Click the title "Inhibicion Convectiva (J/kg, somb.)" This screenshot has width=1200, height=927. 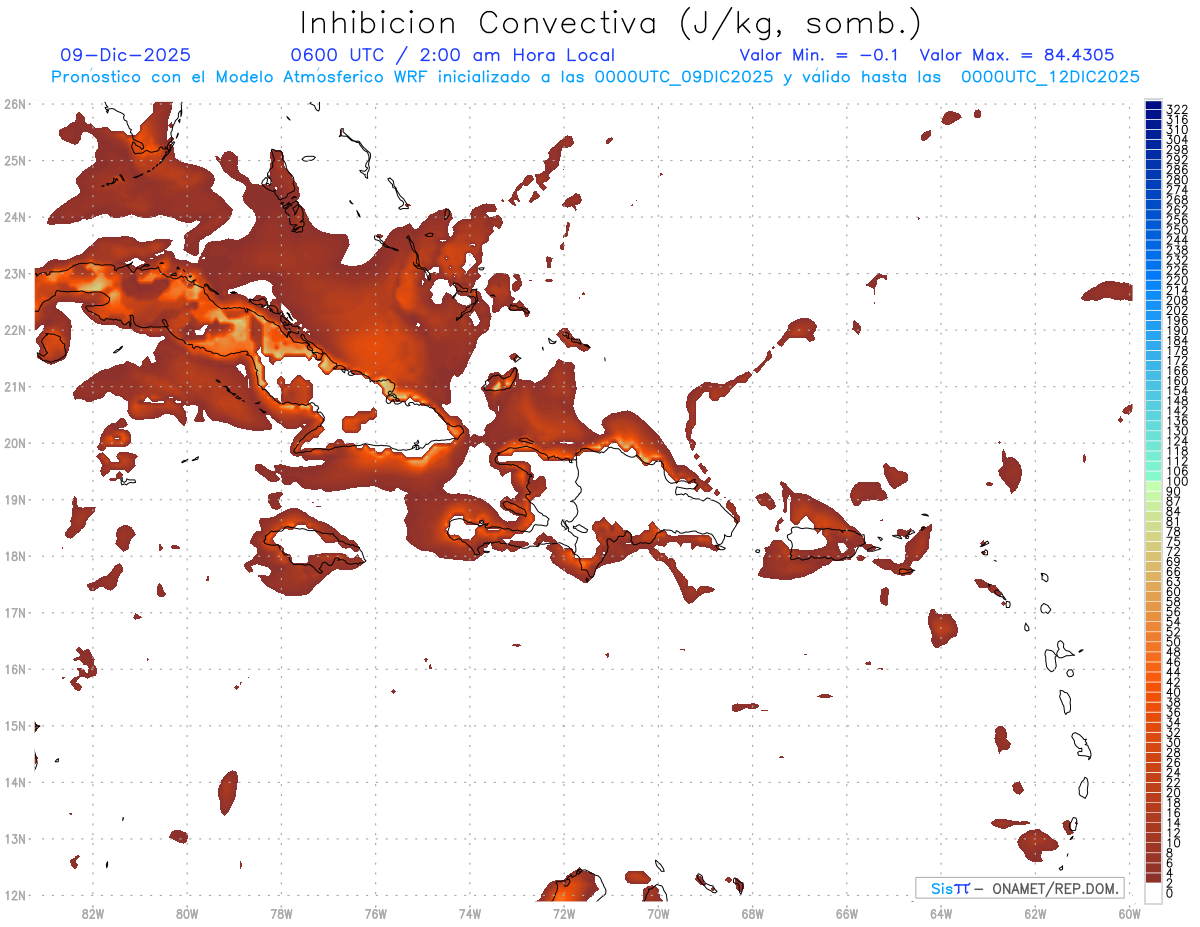611,24
